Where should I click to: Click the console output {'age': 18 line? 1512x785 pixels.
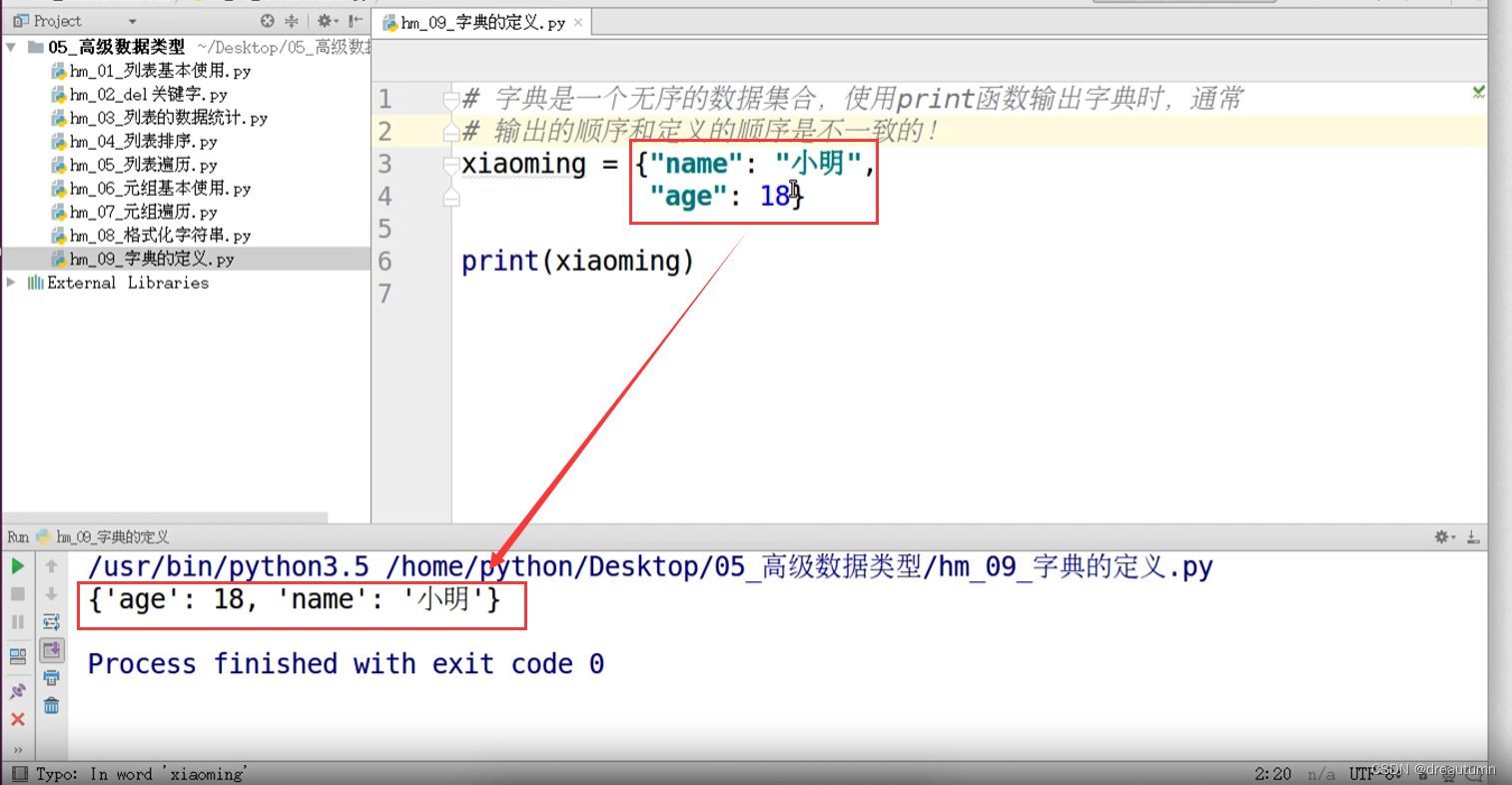(x=294, y=599)
